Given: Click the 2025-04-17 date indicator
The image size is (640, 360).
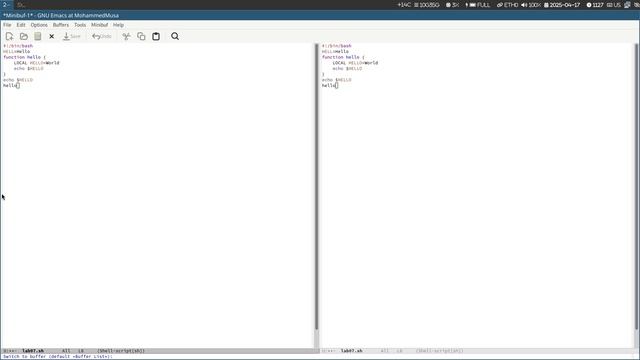Looking at the screenshot, I should tap(562, 5).
